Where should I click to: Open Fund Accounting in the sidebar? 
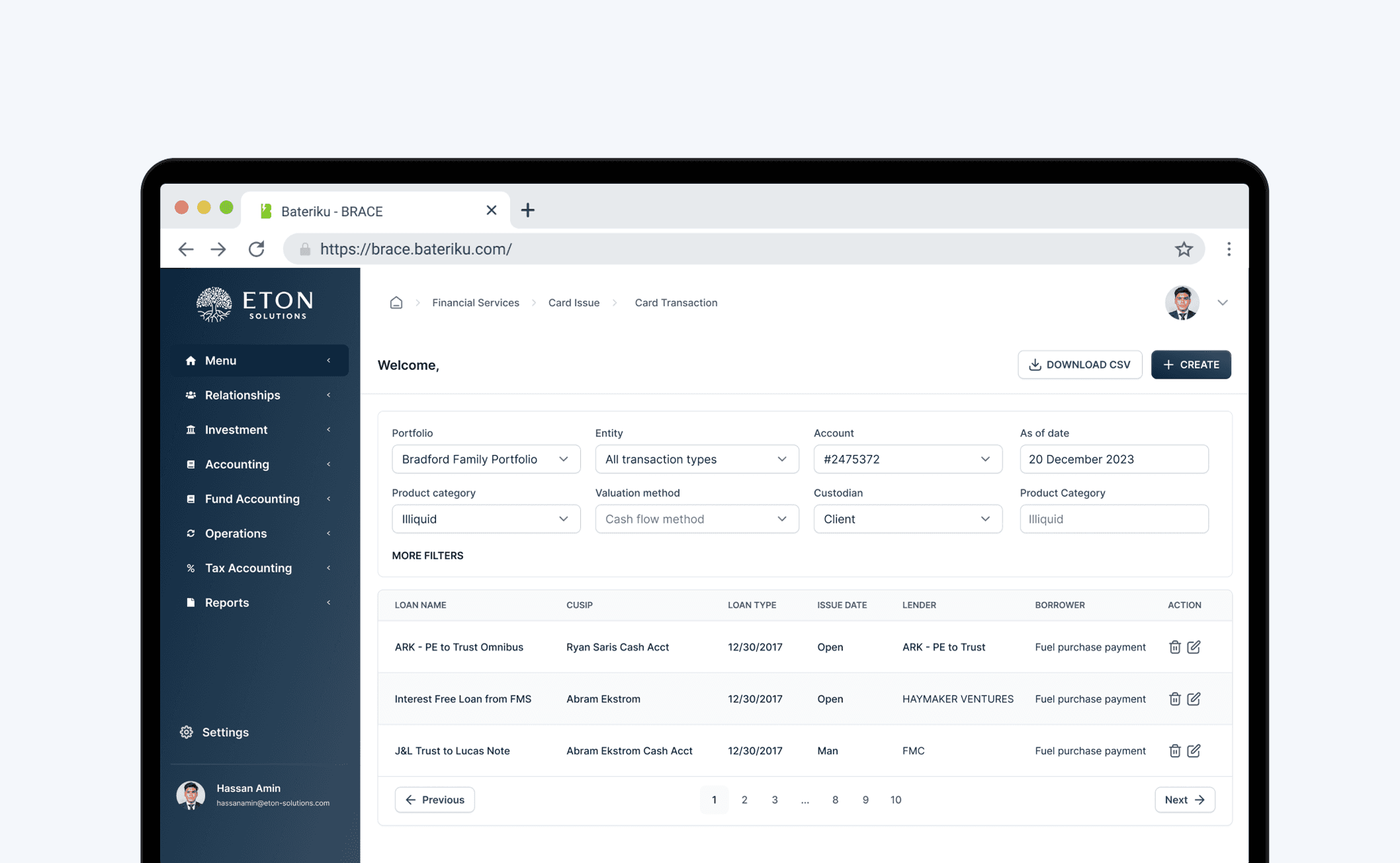point(259,499)
